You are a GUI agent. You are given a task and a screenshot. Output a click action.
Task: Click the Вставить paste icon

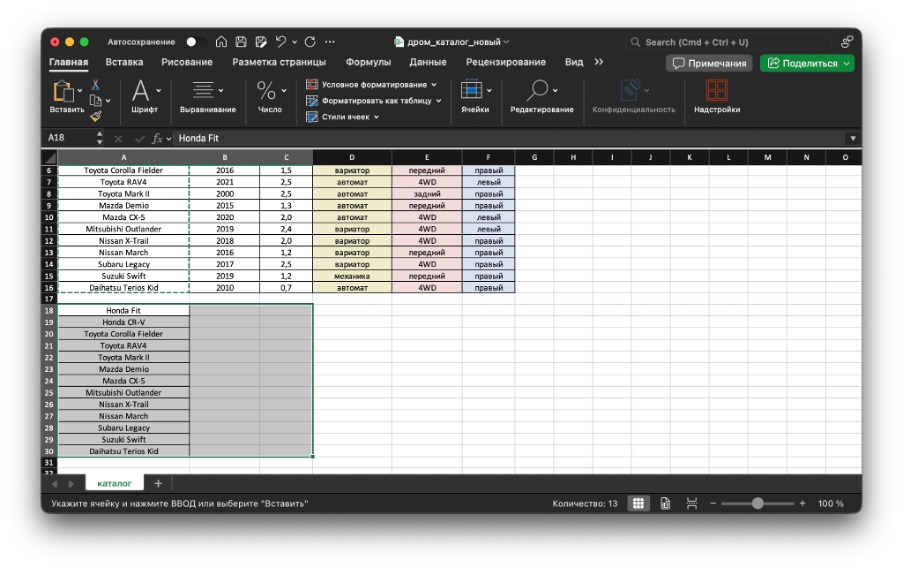click(x=63, y=91)
